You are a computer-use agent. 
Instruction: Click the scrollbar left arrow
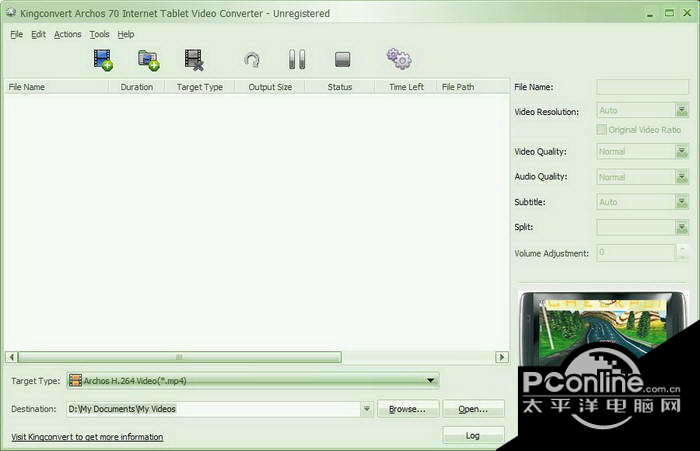click(x=12, y=357)
